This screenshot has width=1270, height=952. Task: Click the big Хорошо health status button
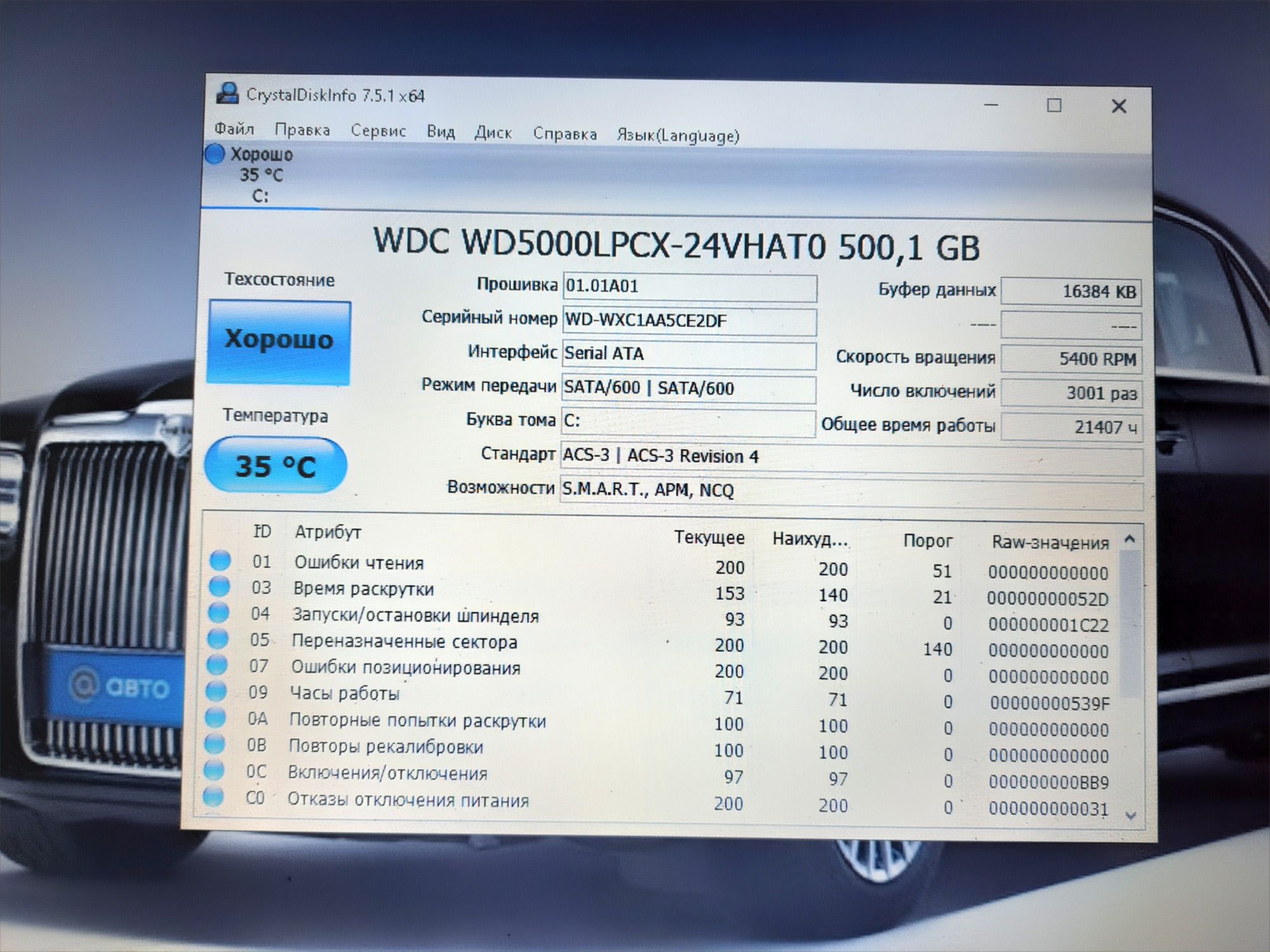(x=279, y=342)
